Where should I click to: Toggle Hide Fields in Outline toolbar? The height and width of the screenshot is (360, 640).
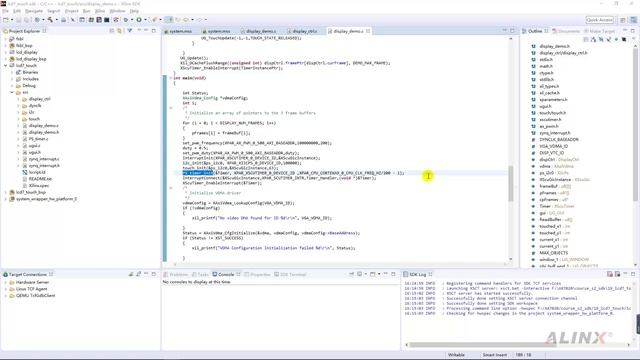(x=601, y=39)
